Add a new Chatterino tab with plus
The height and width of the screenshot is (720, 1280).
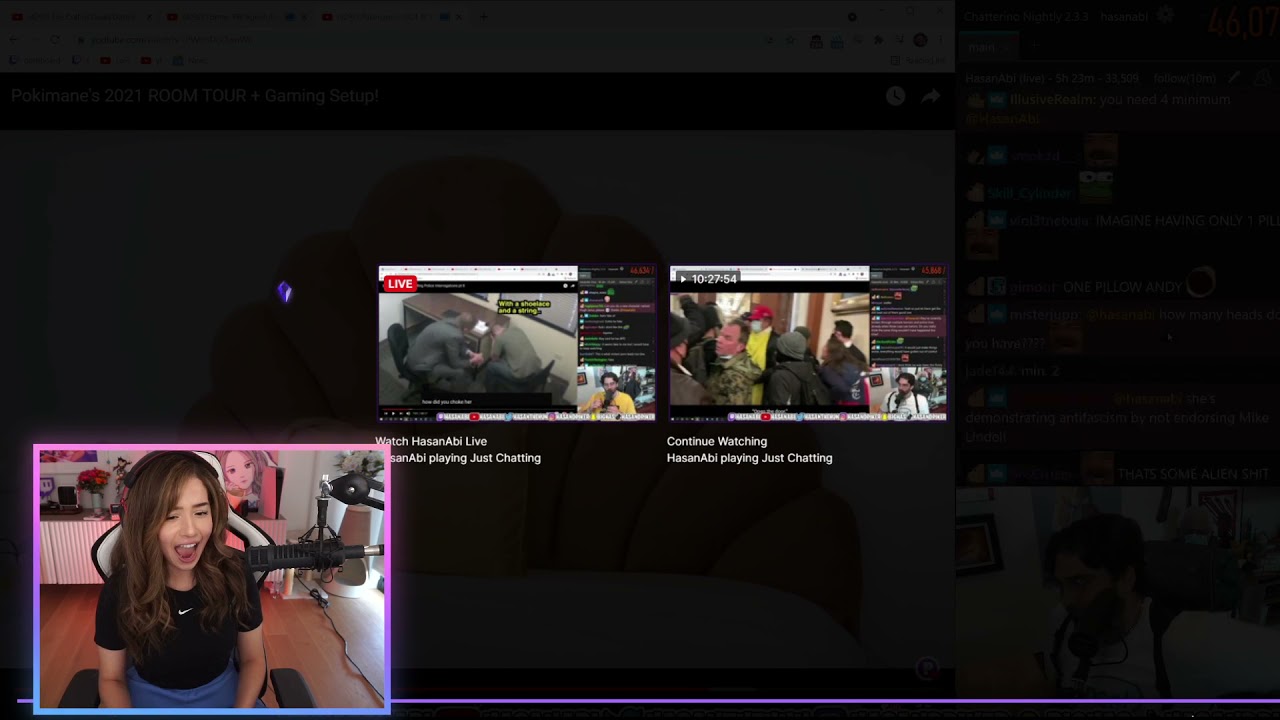coord(1035,47)
